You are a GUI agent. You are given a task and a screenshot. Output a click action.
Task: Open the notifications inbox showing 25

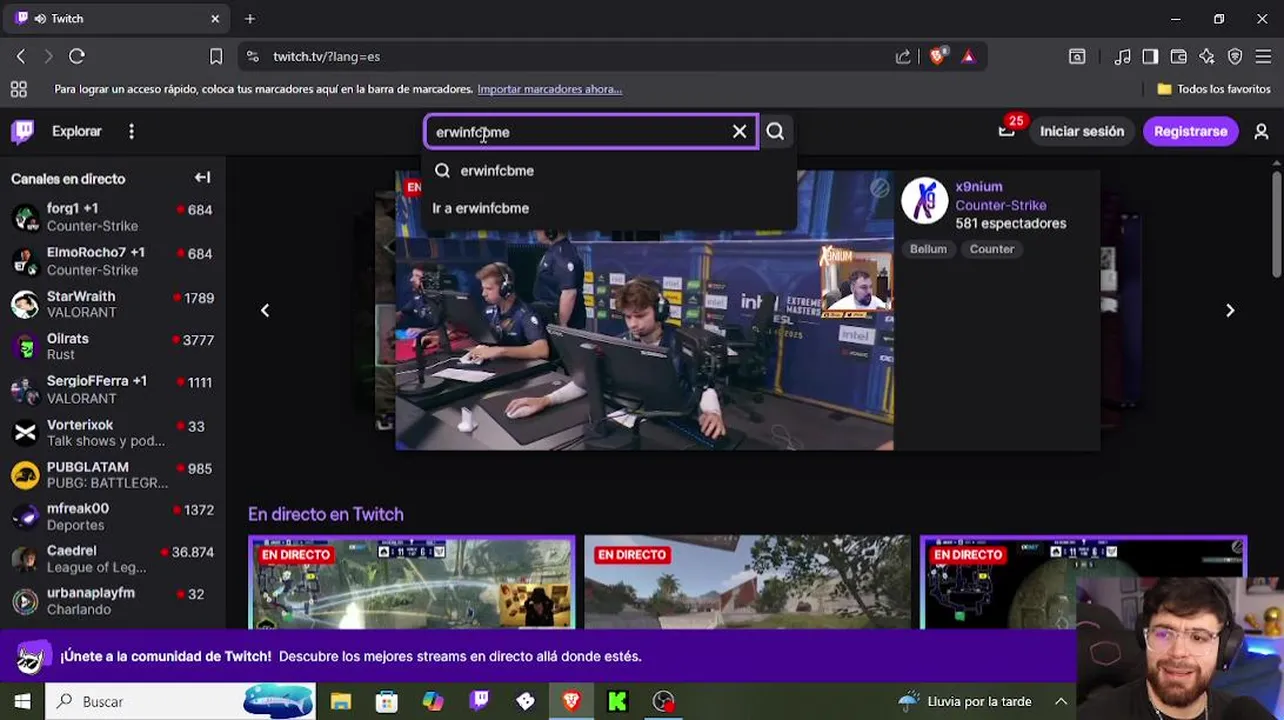1007,130
